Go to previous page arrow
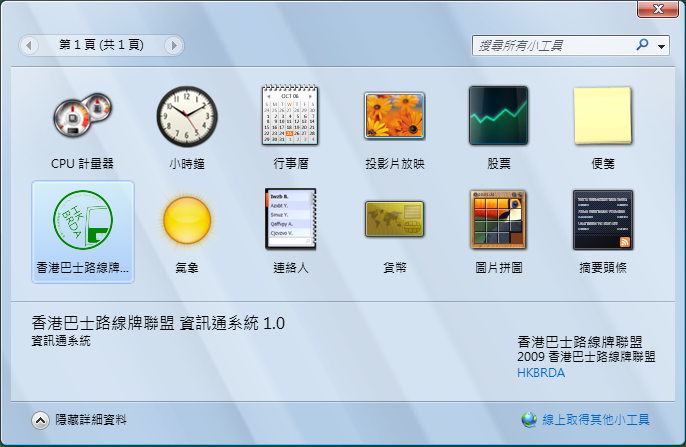Image resolution: width=686 pixels, height=447 pixels. point(29,45)
